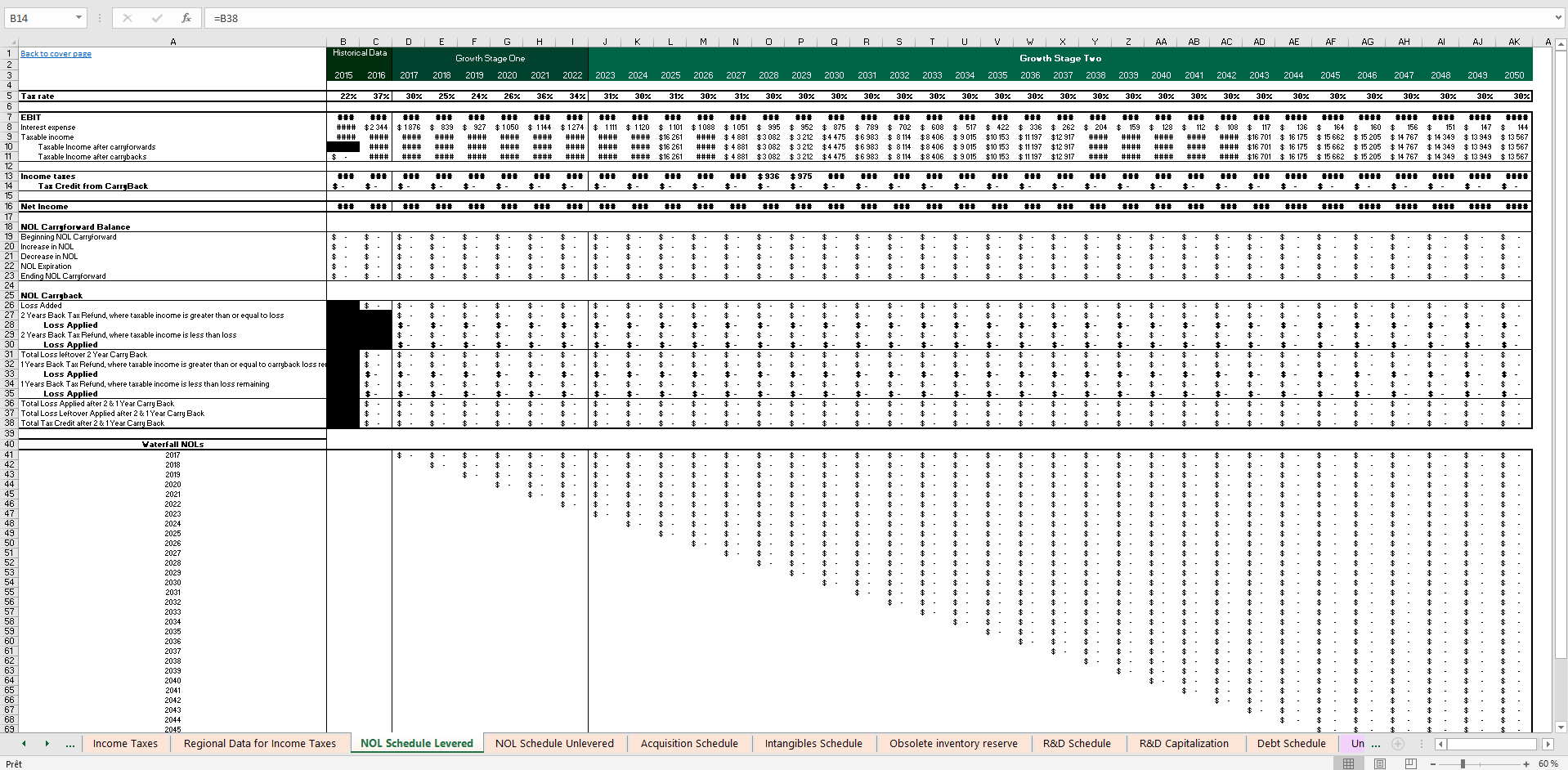This screenshot has width=1568, height=770.
Task: Switch to NOL Schedule Unlevered tab
Action: [554, 743]
